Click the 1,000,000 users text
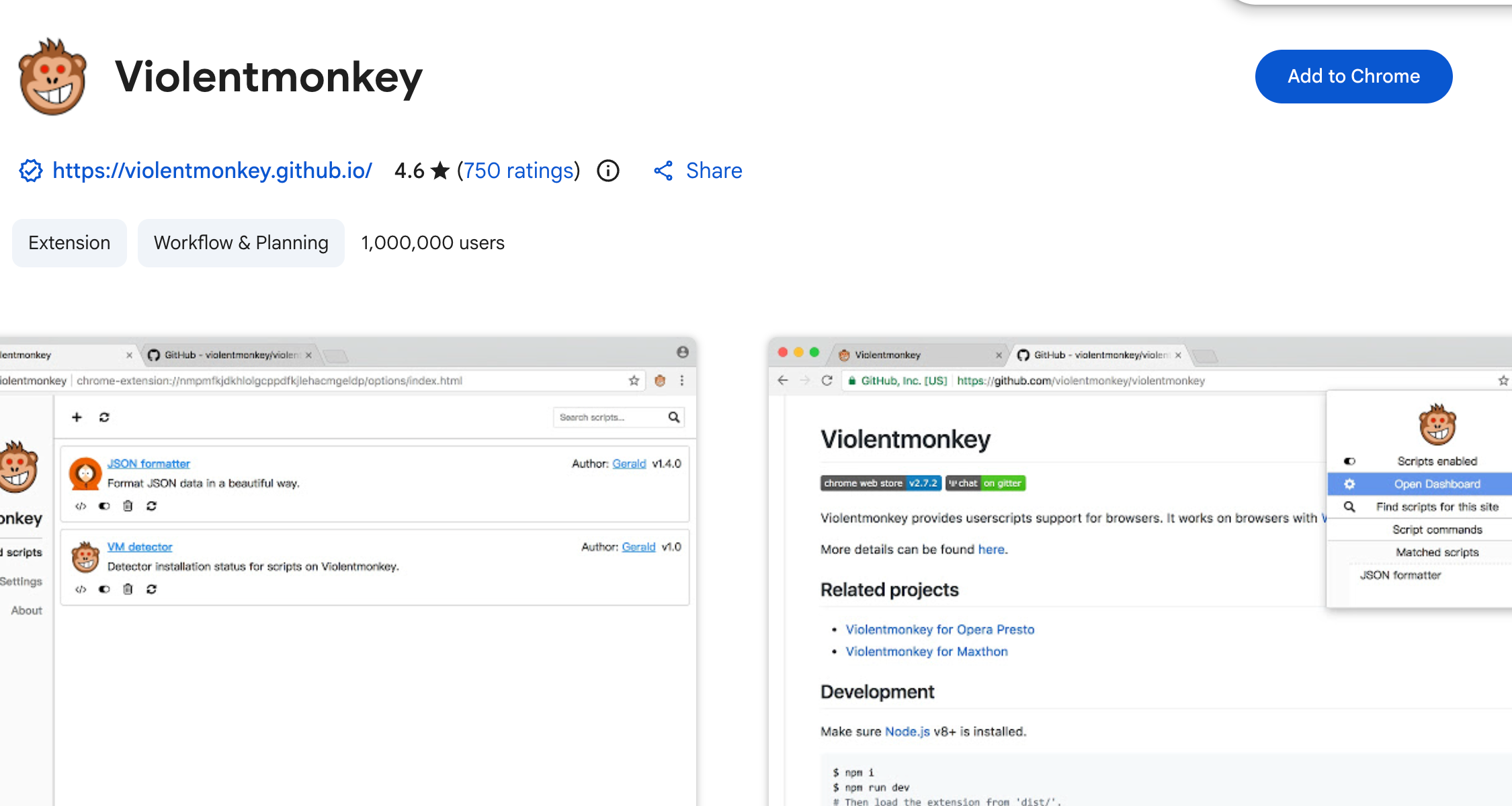1512x806 pixels. coord(433,242)
